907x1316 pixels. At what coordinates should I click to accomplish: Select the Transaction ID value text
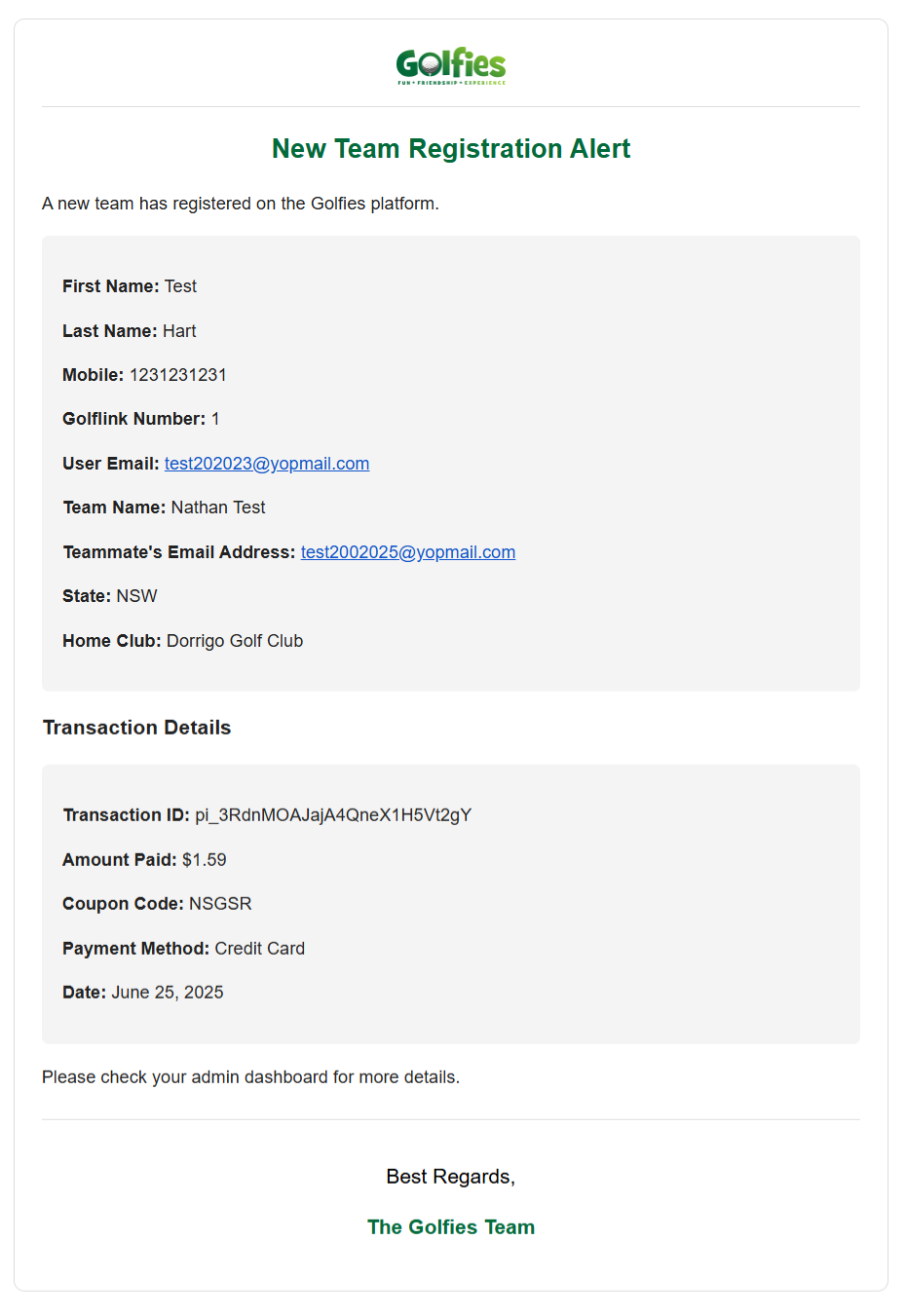pos(332,815)
